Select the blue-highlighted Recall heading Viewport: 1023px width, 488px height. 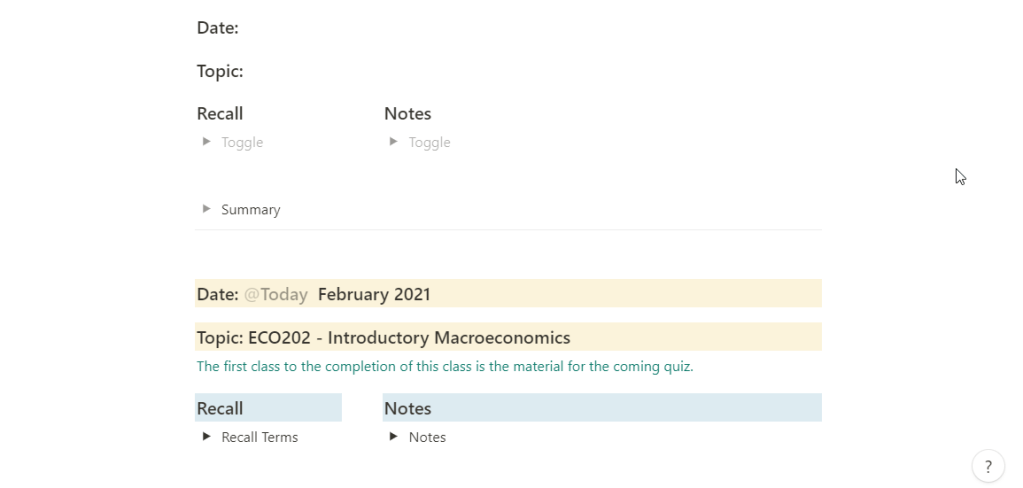click(220, 408)
